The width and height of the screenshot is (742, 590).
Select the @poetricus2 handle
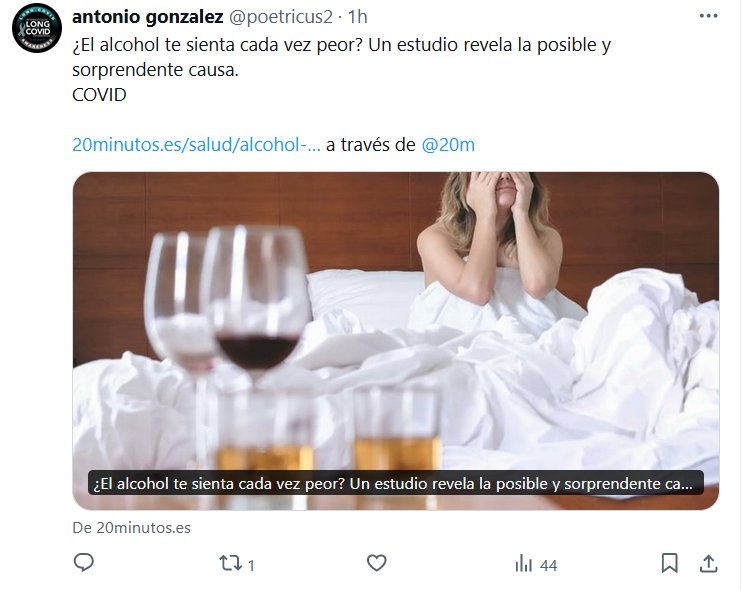click(281, 17)
